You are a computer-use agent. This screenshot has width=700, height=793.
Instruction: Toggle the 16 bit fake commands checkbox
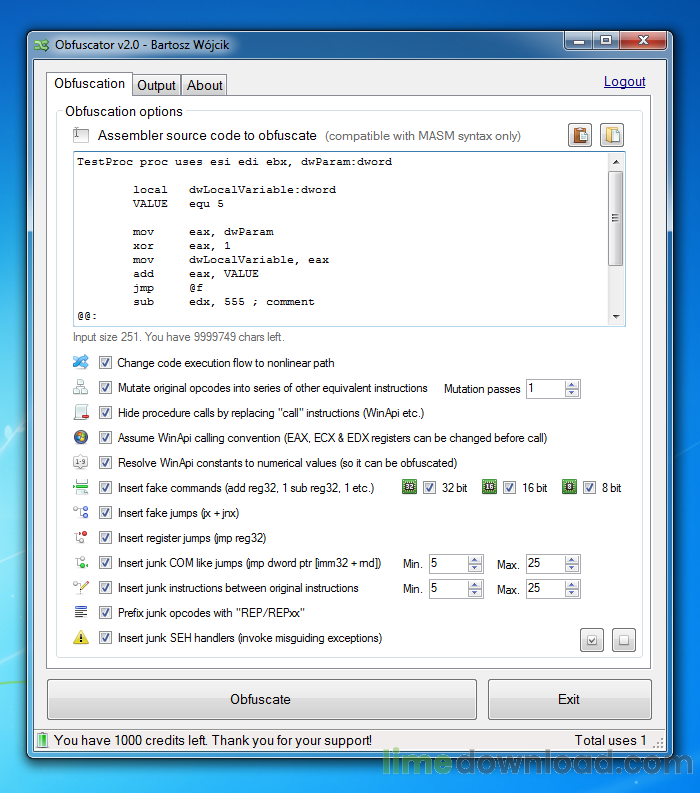coord(509,488)
